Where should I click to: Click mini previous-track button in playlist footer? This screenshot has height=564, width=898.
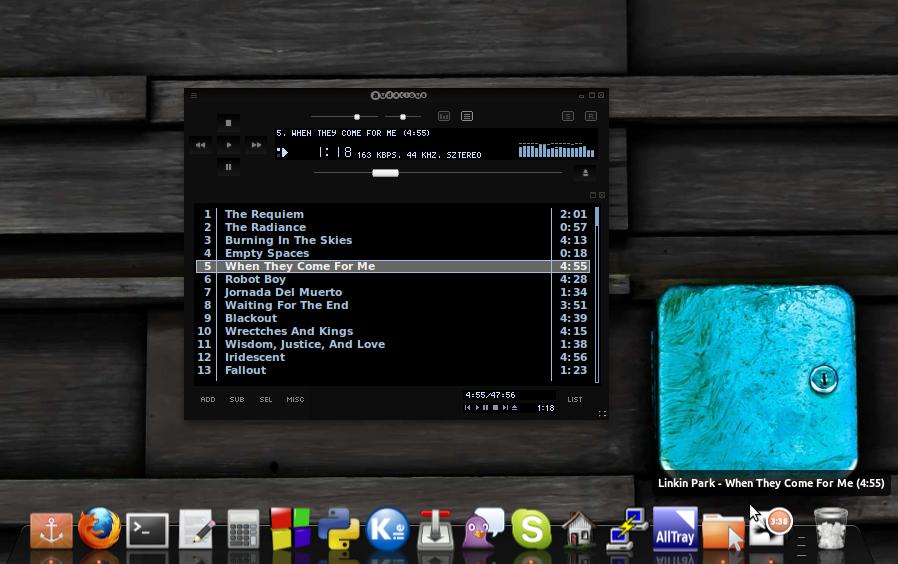click(x=467, y=408)
